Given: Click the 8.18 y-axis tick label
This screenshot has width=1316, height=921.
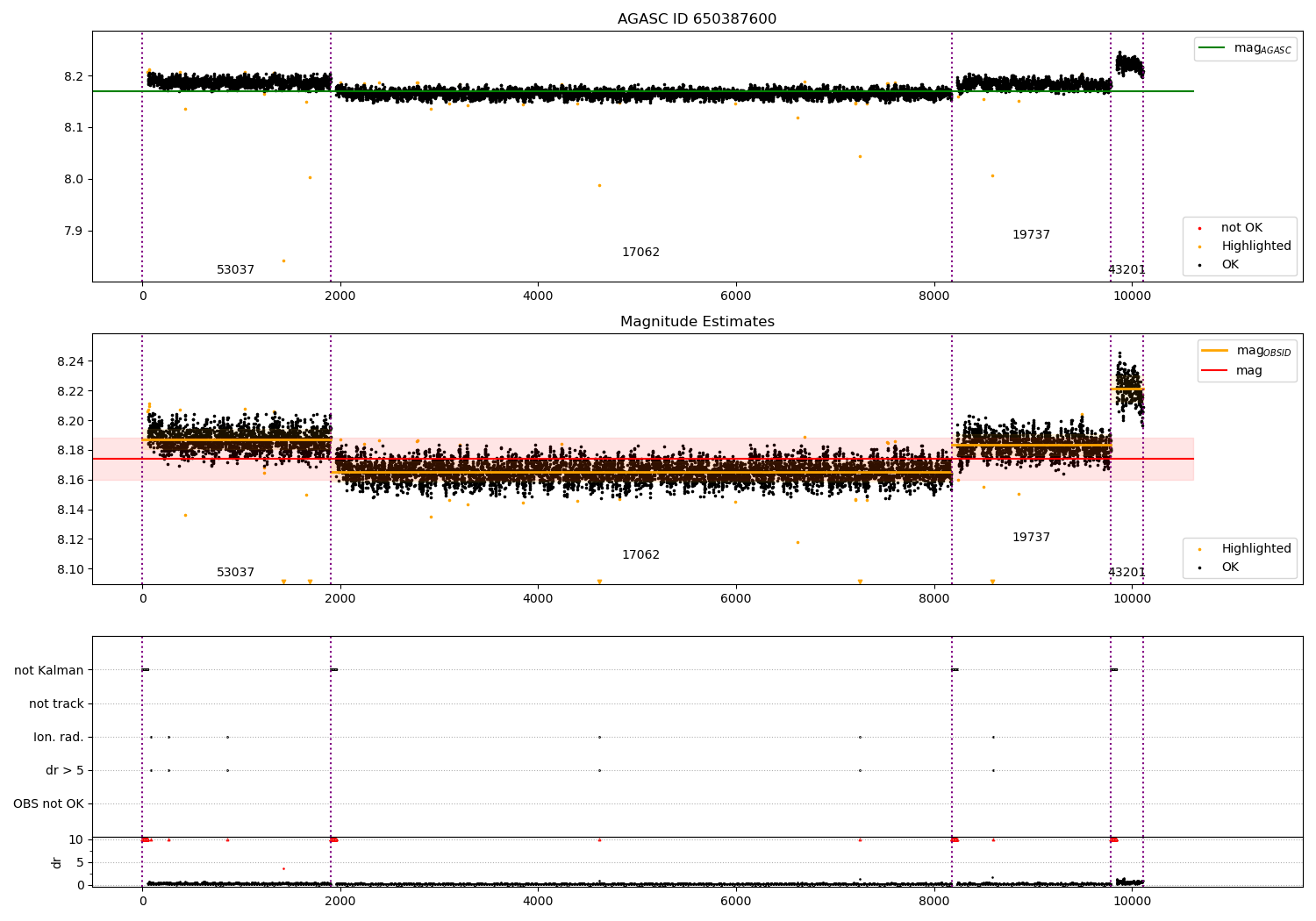Looking at the screenshot, I should click(71, 451).
